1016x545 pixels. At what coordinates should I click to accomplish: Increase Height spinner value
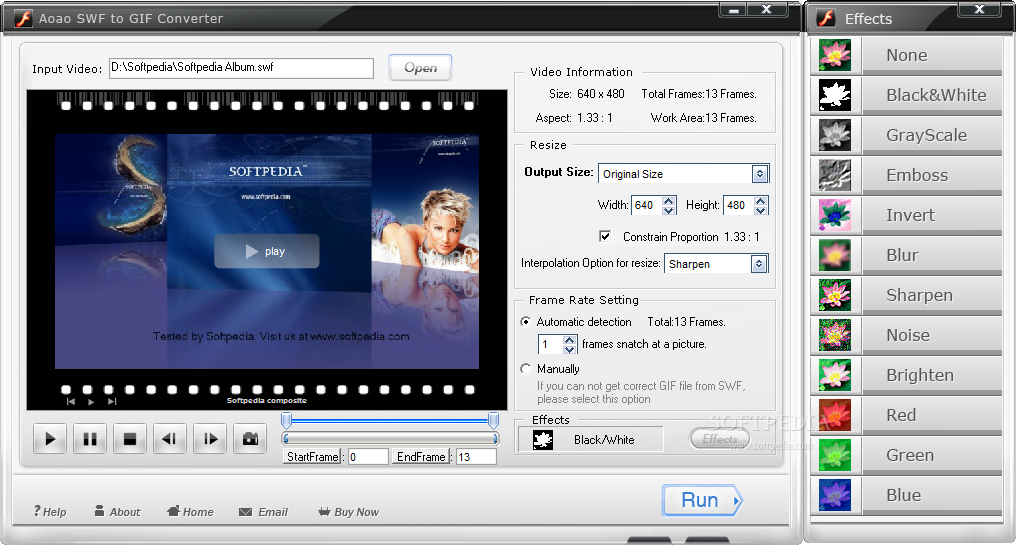[761, 200]
